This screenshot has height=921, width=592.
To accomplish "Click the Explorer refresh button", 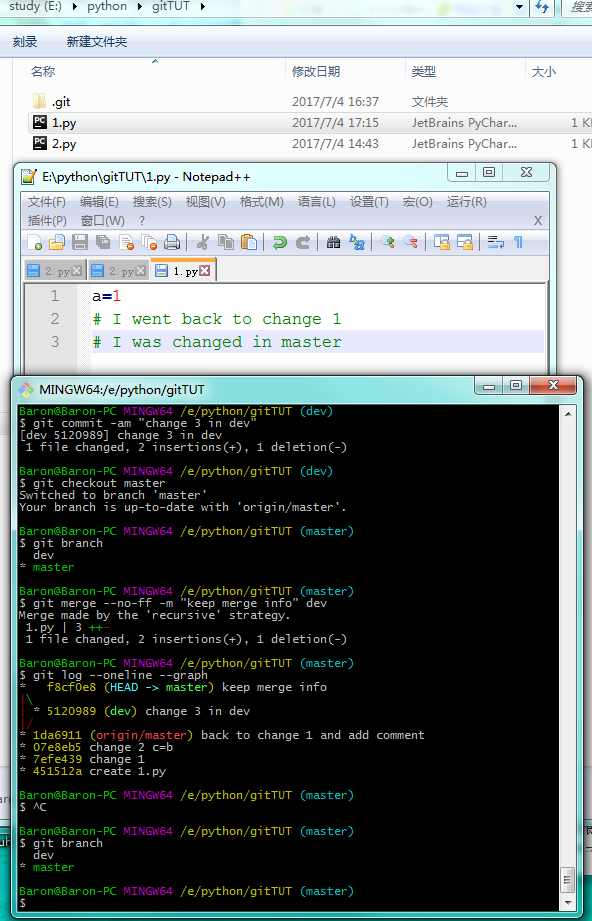I will [542, 7].
